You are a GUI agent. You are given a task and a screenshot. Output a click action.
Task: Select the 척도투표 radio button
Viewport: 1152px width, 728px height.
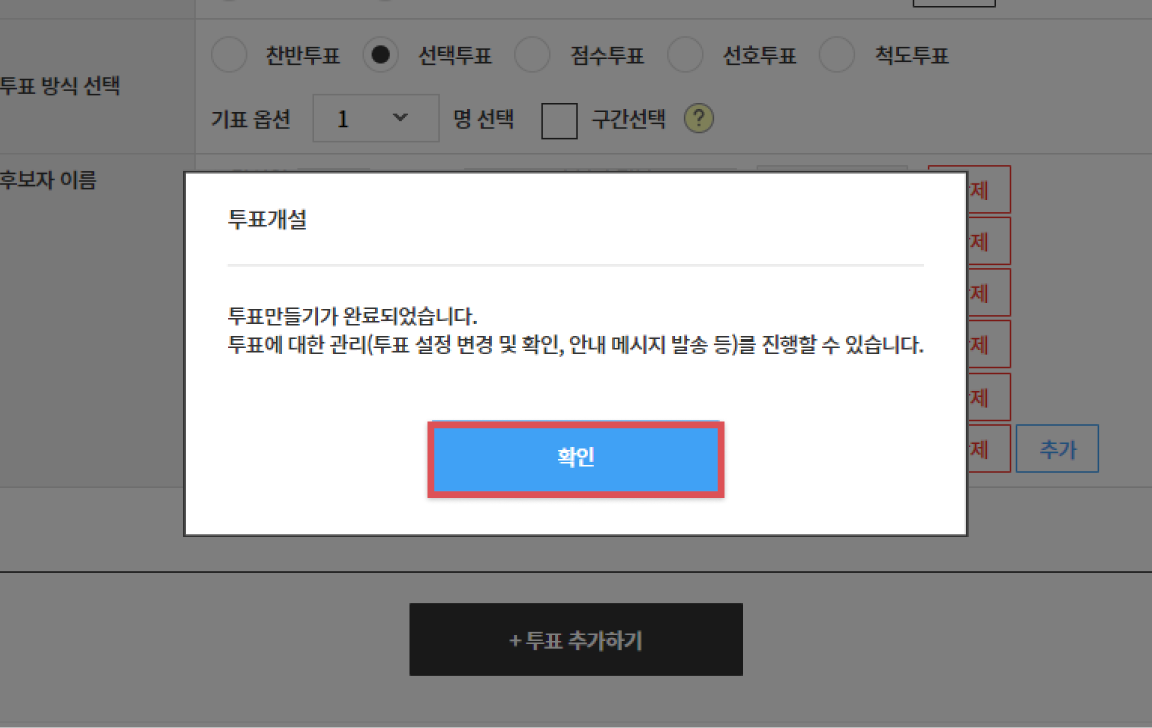[x=837, y=56]
